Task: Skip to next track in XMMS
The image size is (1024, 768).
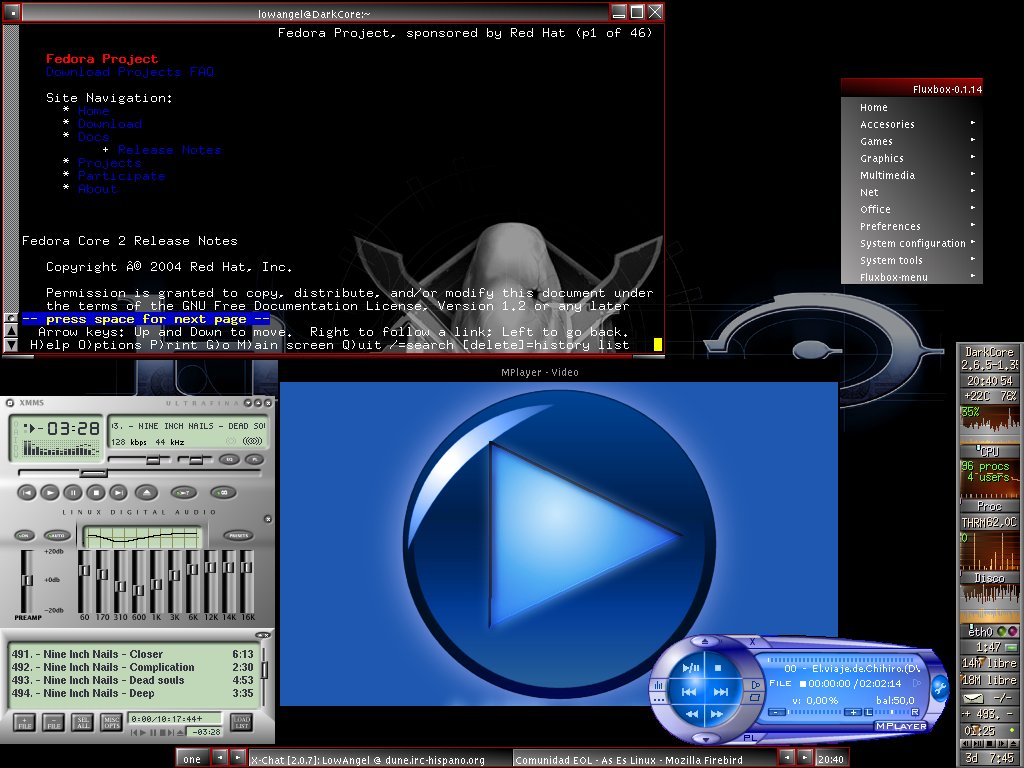Action: [118, 492]
